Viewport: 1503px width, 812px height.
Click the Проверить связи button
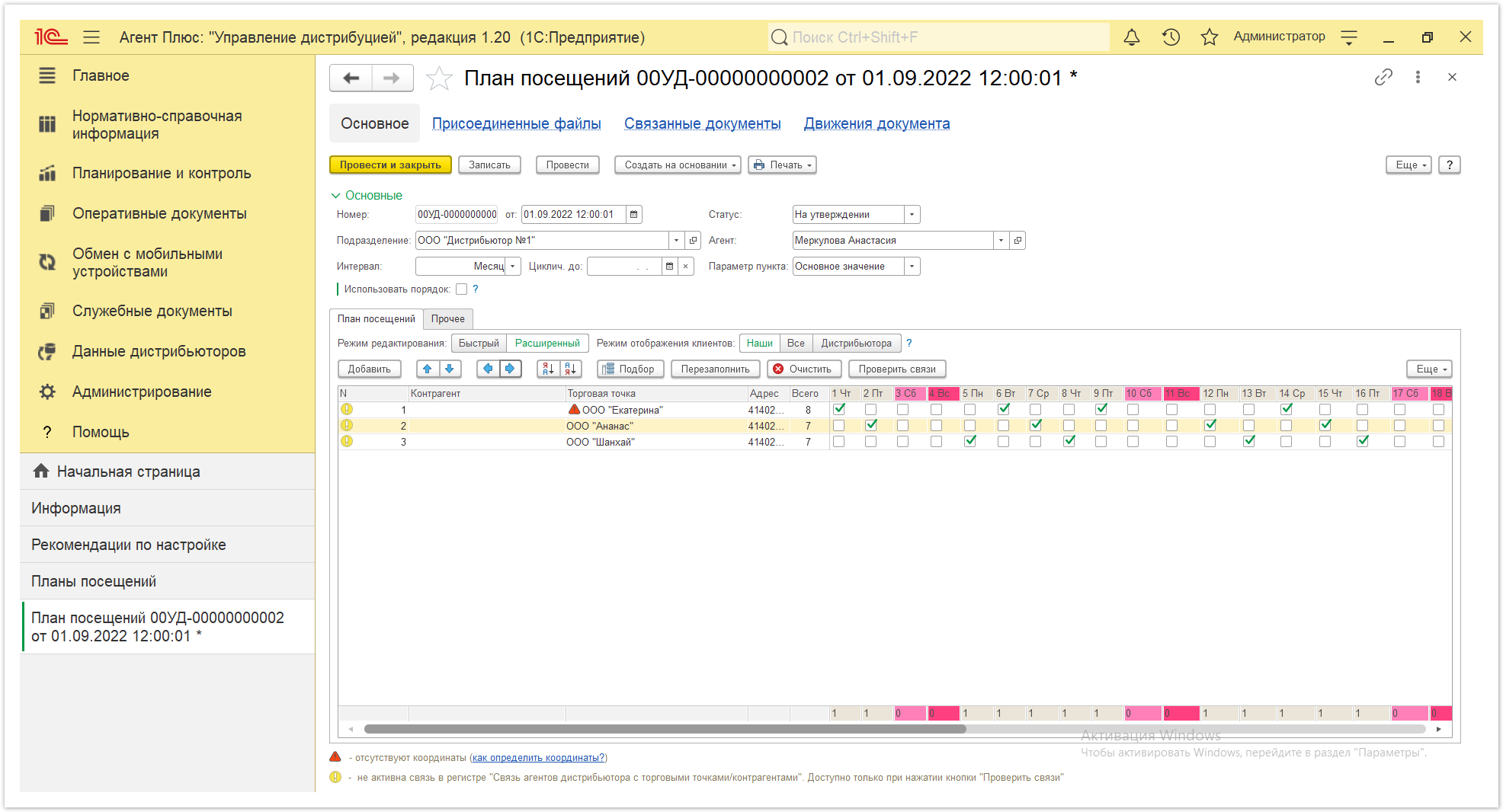pos(897,369)
